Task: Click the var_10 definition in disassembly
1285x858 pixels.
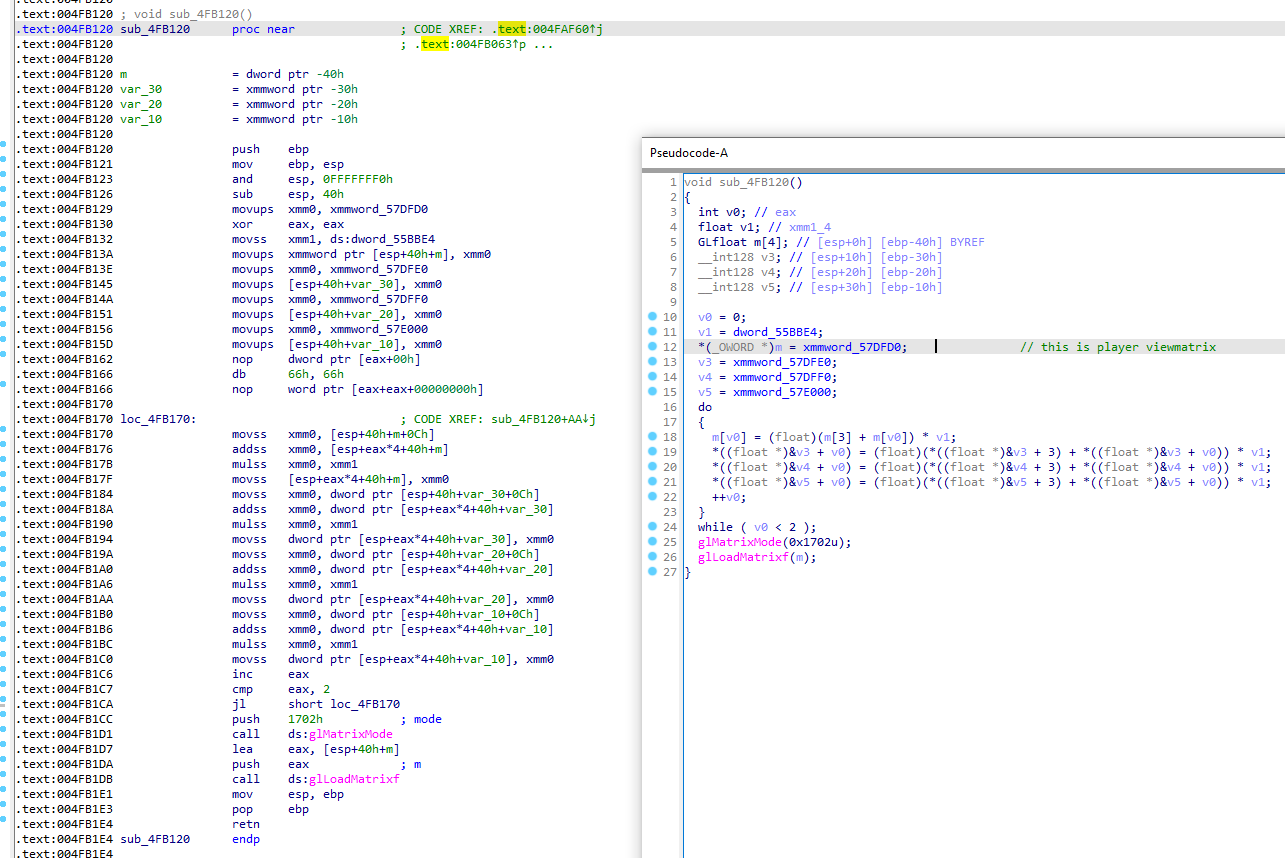Action: tap(141, 119)
